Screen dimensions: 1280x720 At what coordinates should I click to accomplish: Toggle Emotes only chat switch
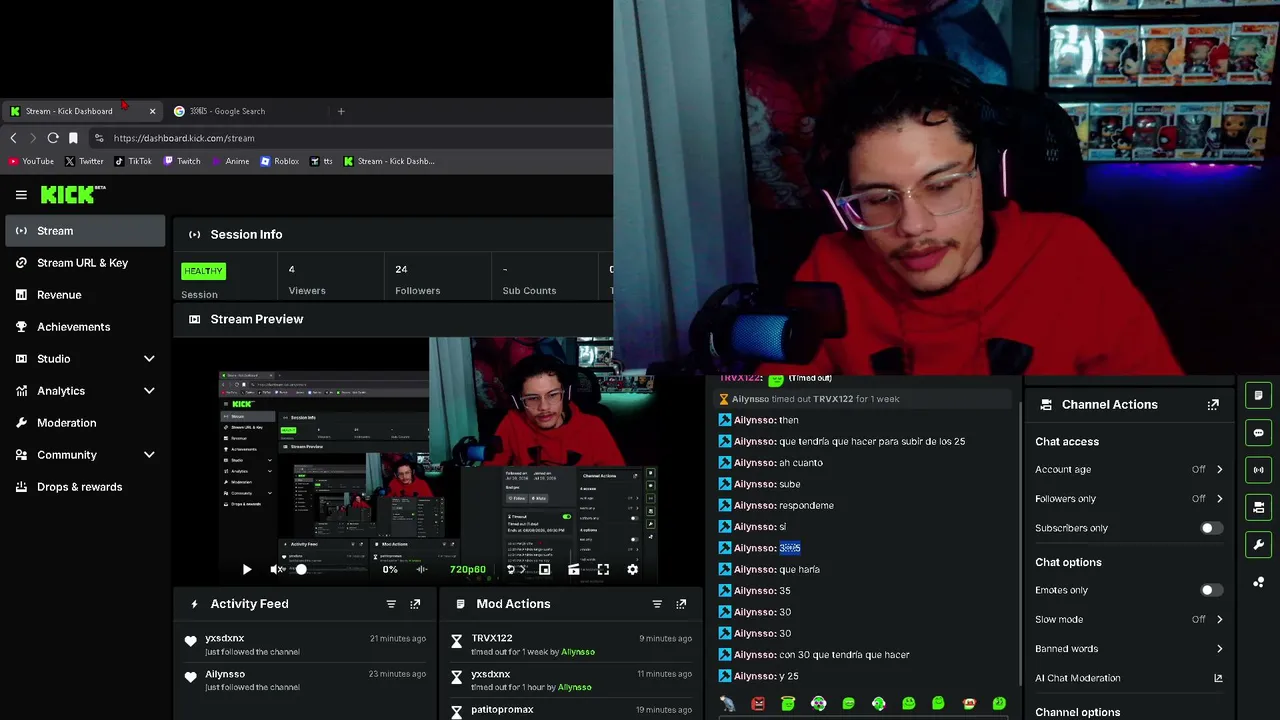(x=1211, y=590)
